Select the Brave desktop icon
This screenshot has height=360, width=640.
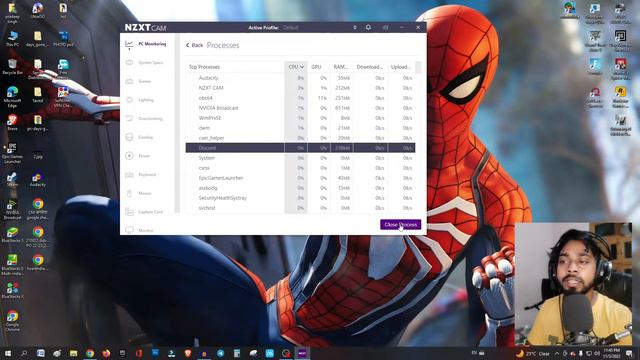pos(12,122)
